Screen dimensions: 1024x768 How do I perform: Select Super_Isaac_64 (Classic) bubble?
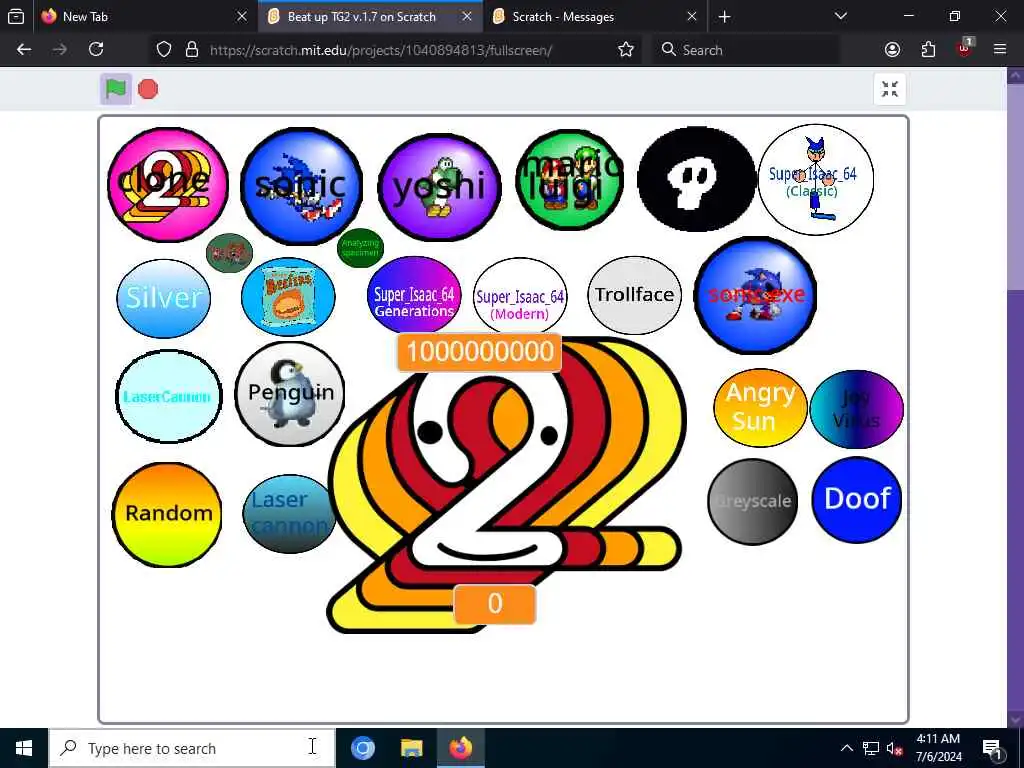click(816, 179)
